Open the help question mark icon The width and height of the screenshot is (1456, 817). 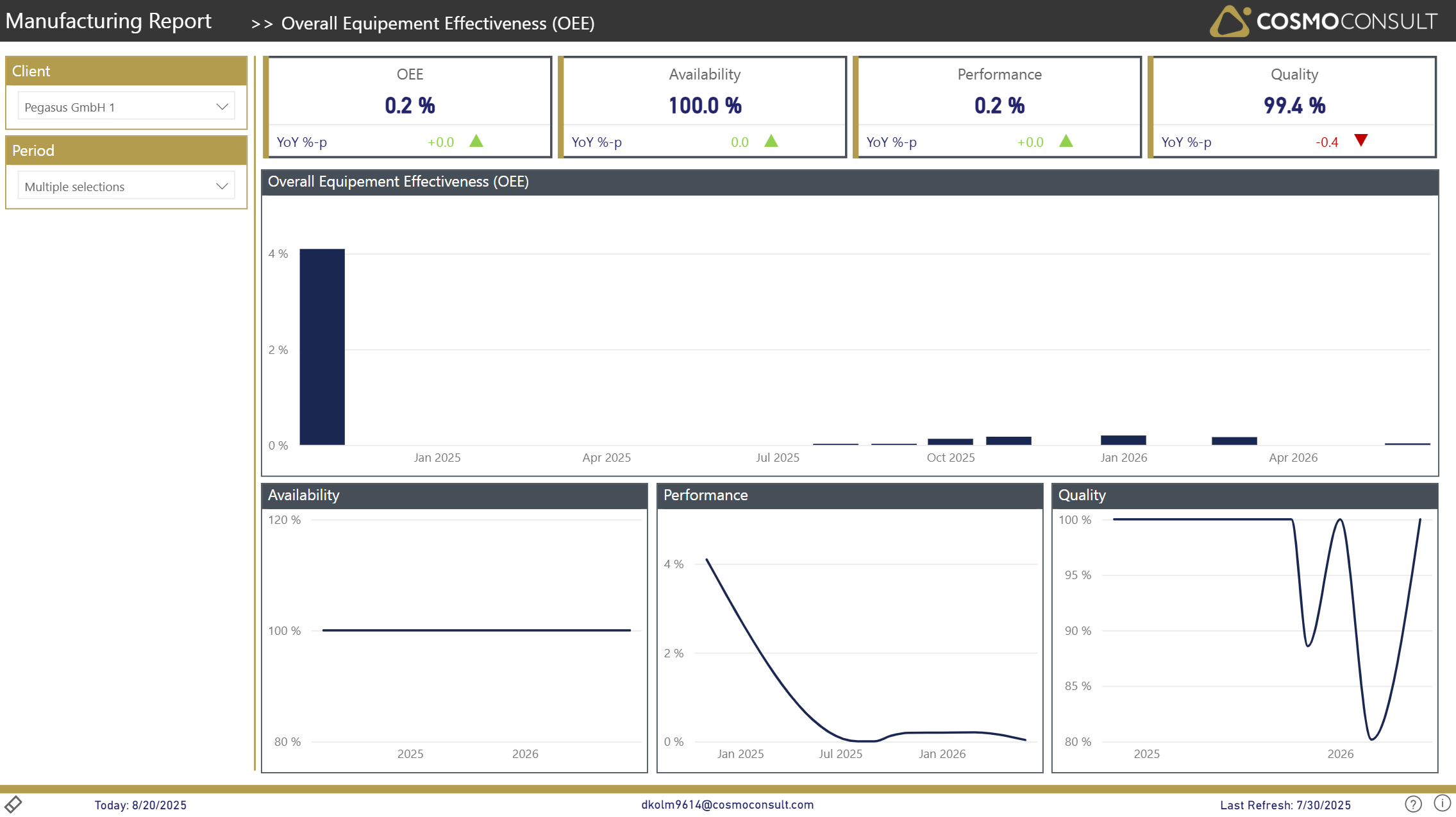tap(1413, 804)
